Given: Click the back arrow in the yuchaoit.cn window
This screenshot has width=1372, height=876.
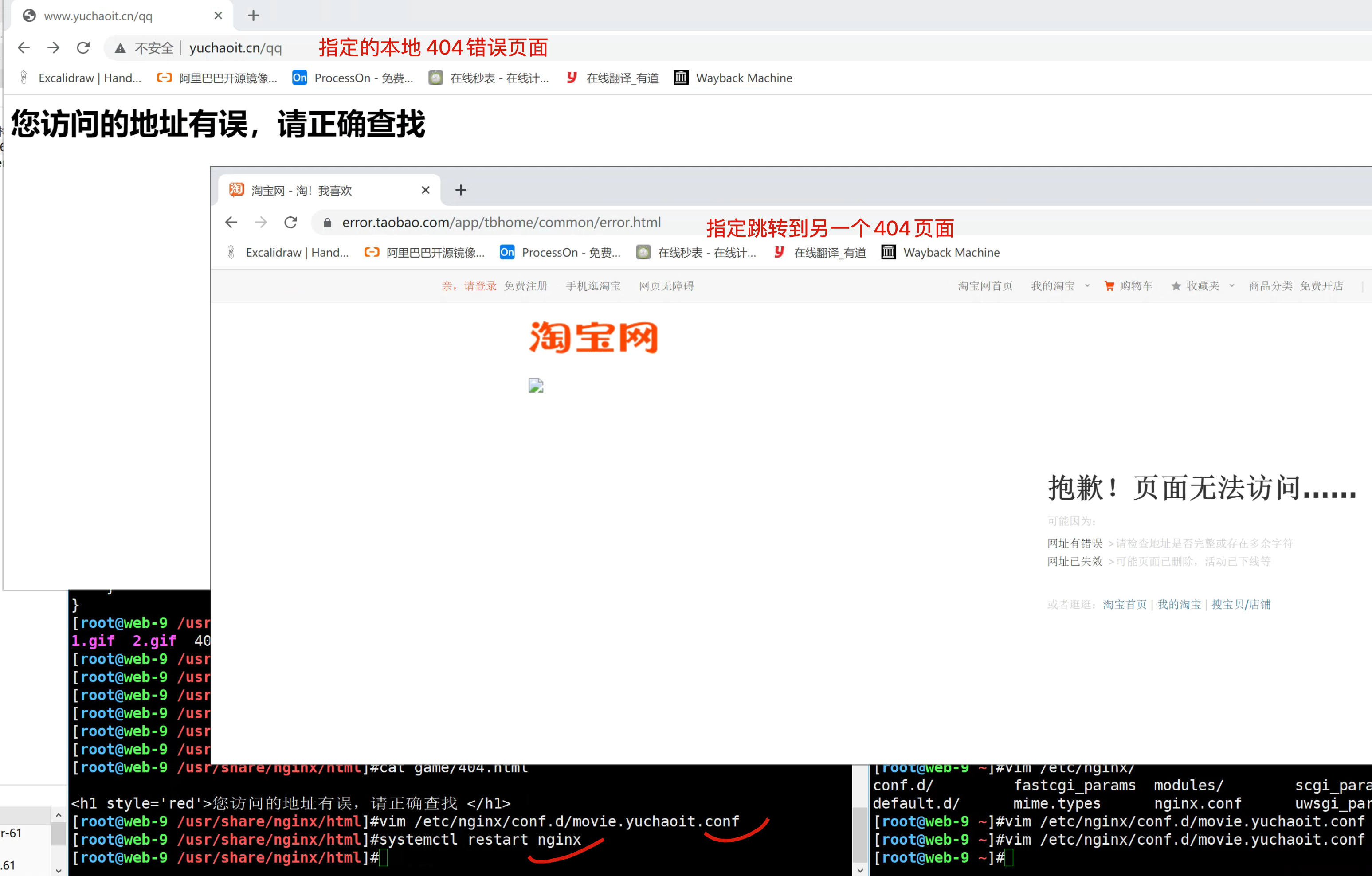Looking at the screenshot, I should click(24, 48).
